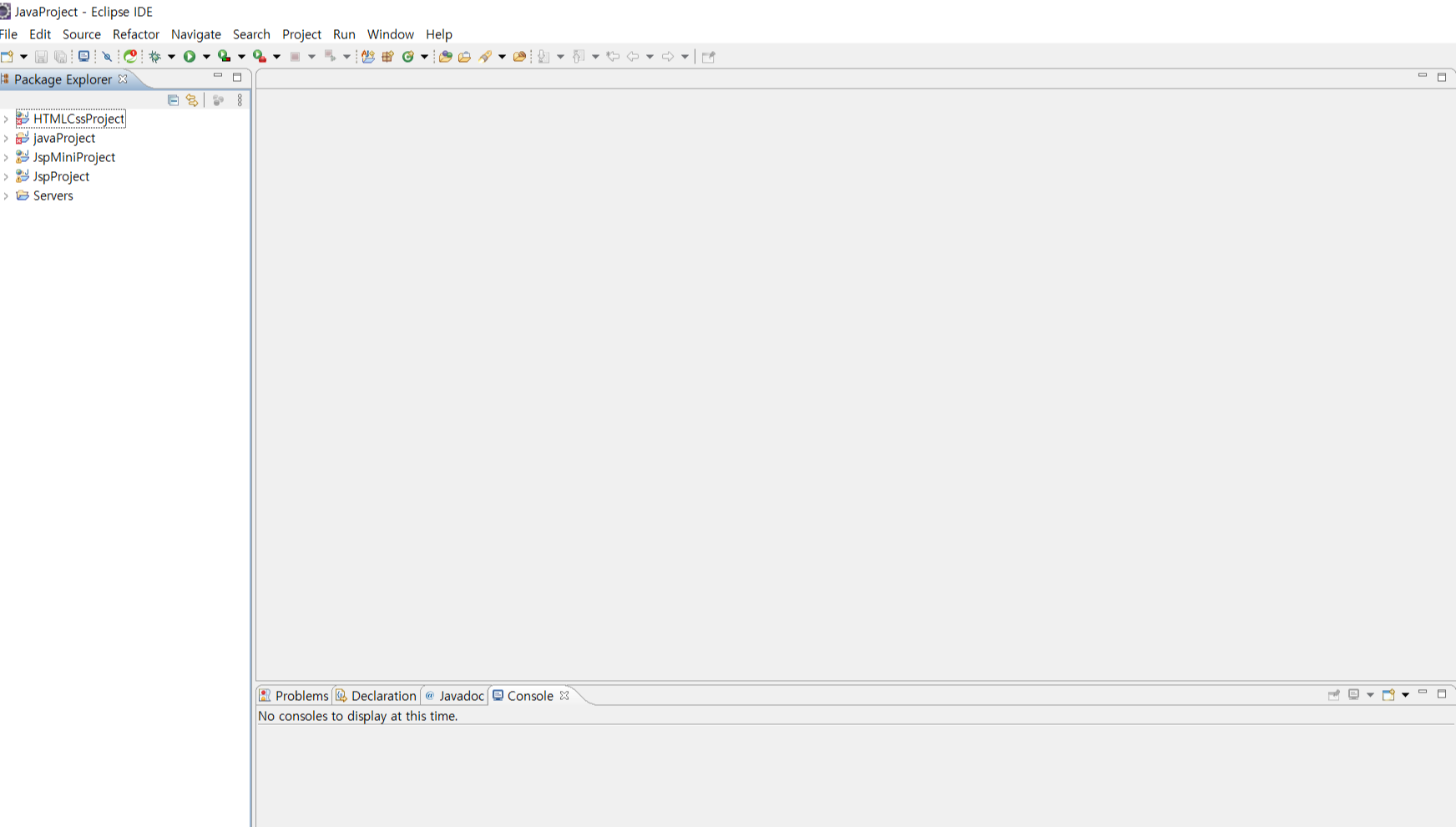Close the Console tab
This screenshot has width=1456, height=827.
(x=564, y=695)
